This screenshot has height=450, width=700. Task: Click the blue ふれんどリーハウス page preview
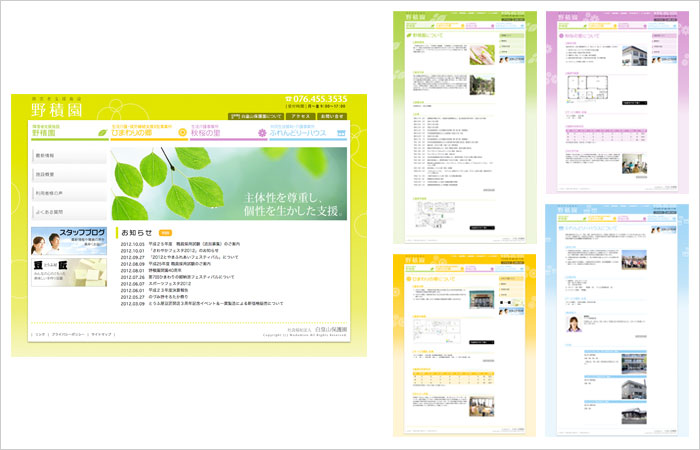pyautogui.click(x=610, y=318)
